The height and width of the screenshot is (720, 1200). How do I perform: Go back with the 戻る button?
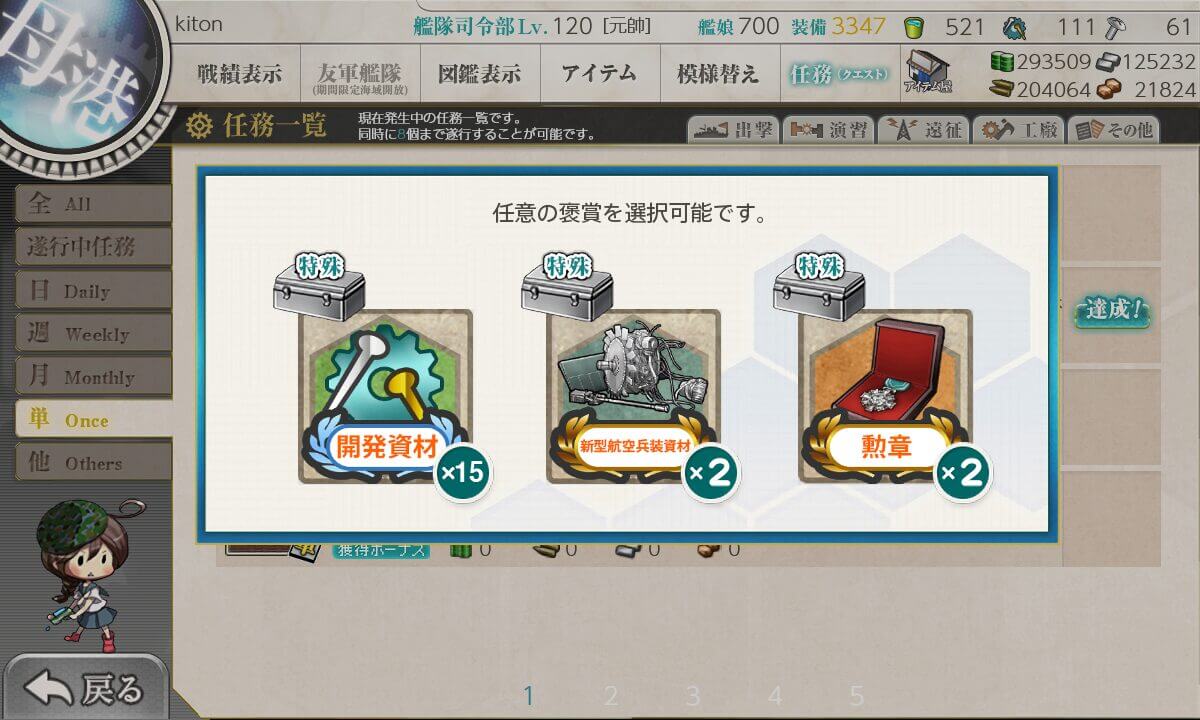click(85, 688)
